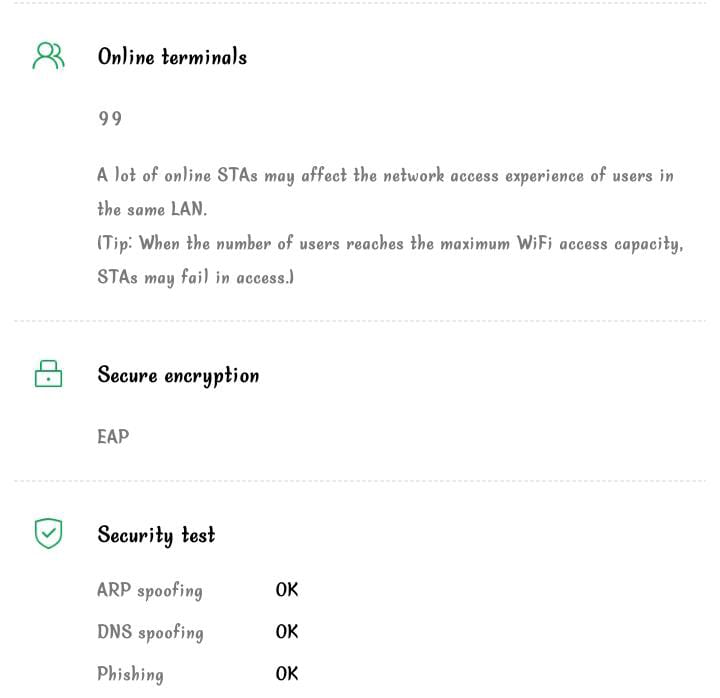Click the dashed divider above Secure encryption
The image size is (720, 698).
click(x=360, y=322)
